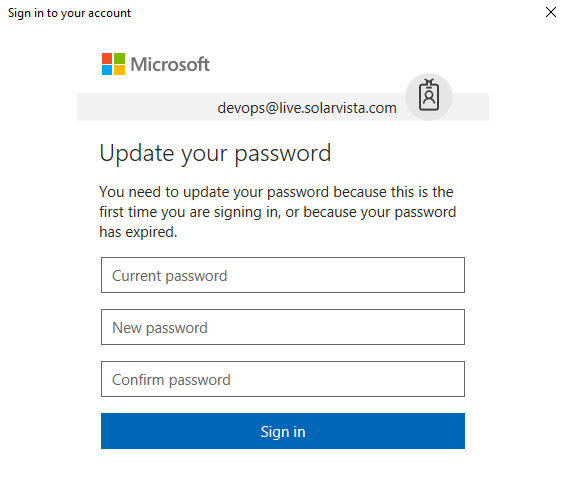Screen dimensions: 565x480
Task: Click the Microsoft wordmark text
Action: coord(170,65)
